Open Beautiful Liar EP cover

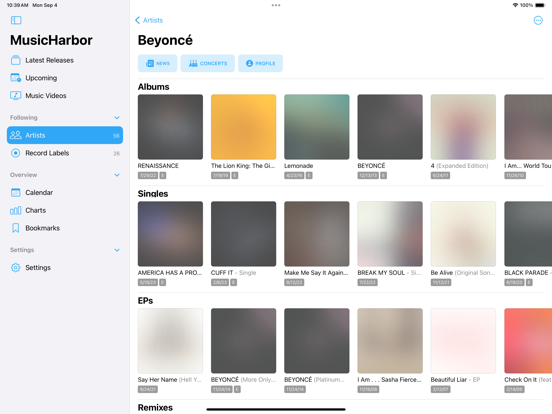point(463,341)
